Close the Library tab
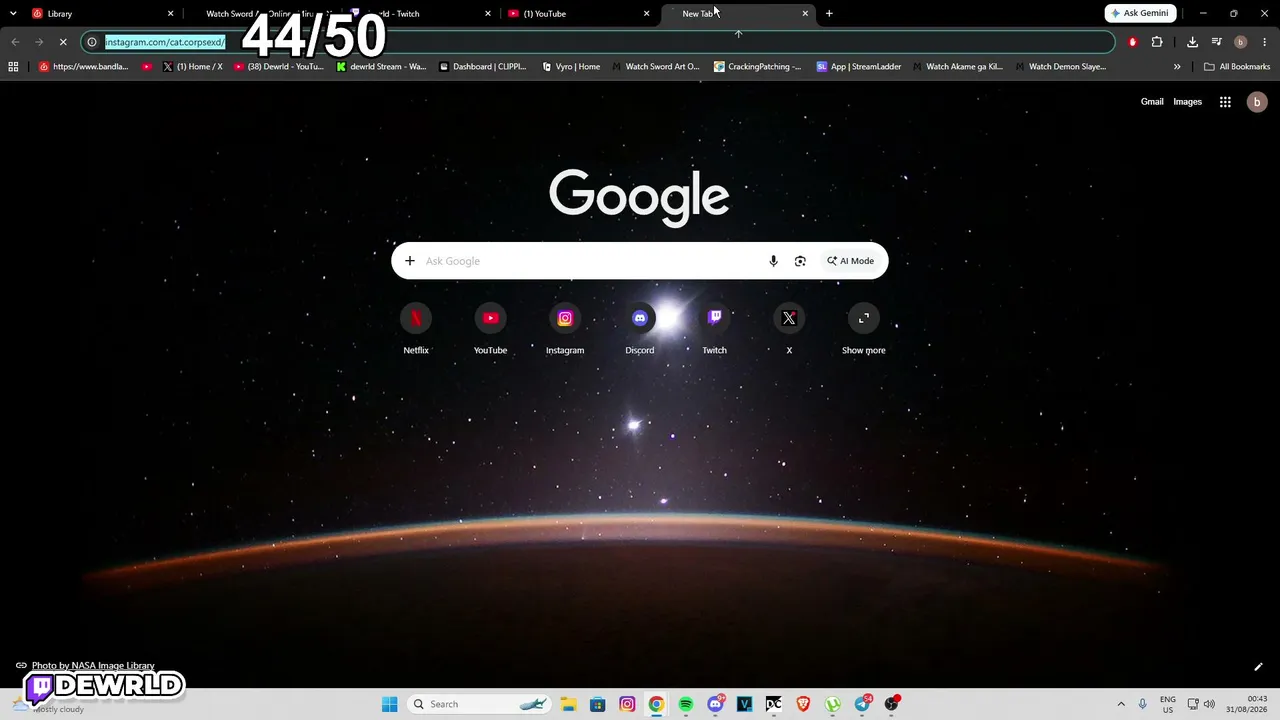Viewport: 1280px width, 720px height. click(x=170, y=13)
